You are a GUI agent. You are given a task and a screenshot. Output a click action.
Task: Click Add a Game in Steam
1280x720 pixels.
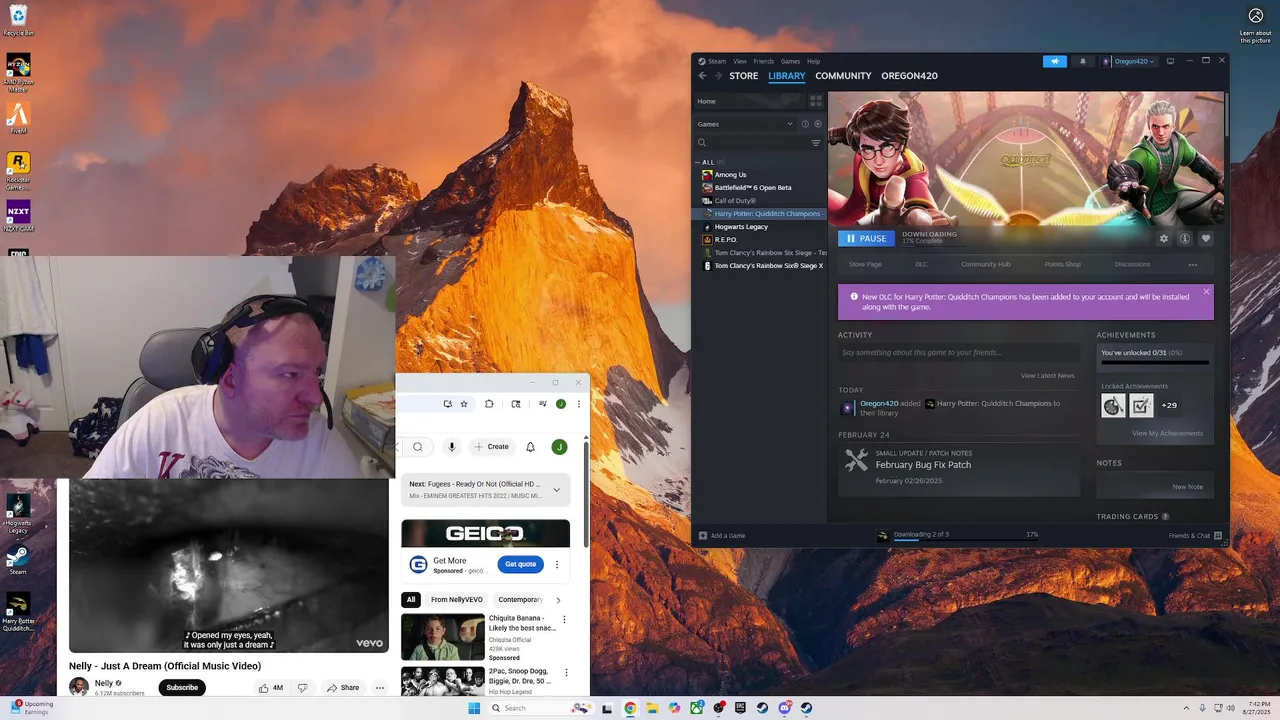(722, 536)
